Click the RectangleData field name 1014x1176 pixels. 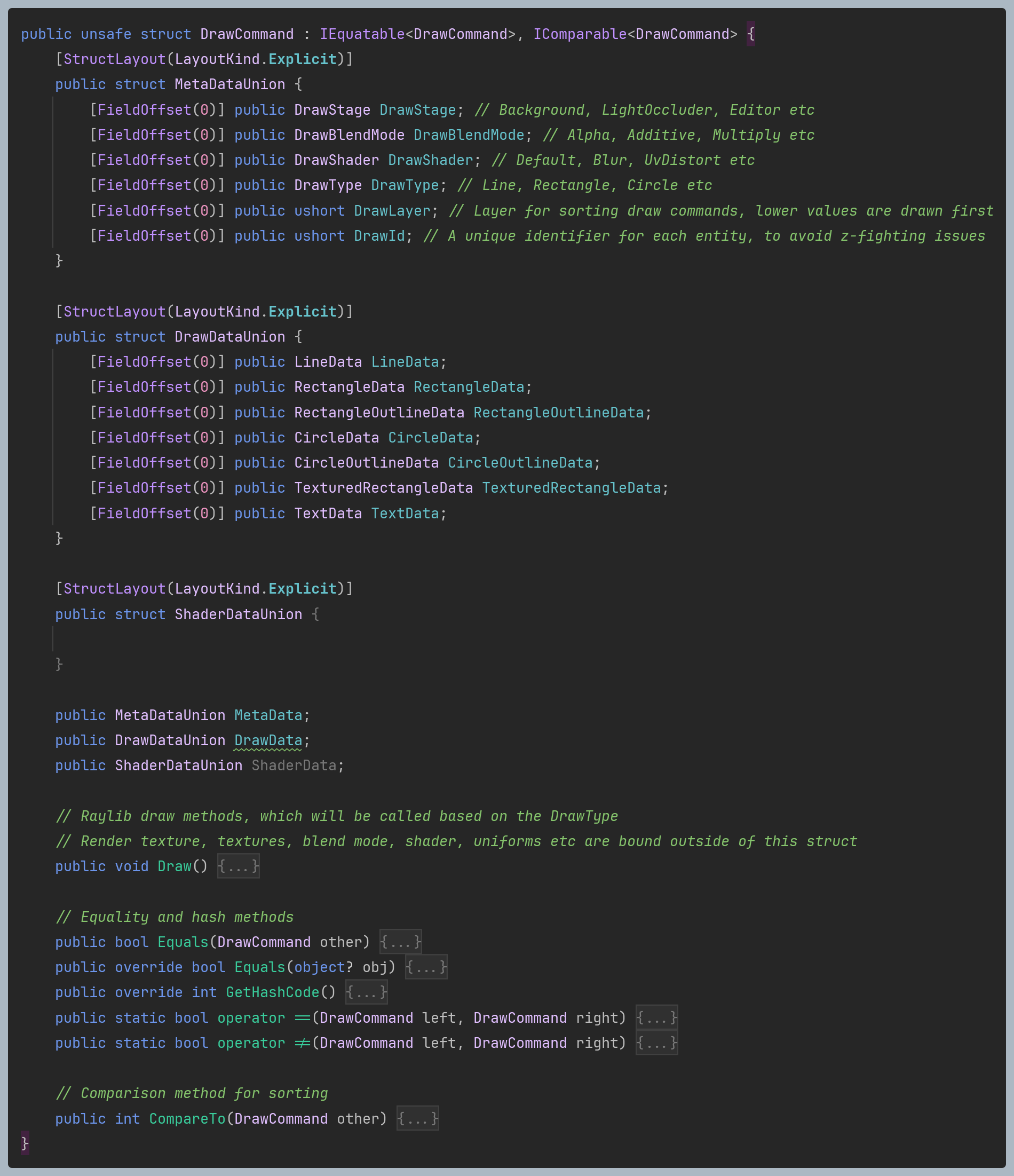(469, 387)
